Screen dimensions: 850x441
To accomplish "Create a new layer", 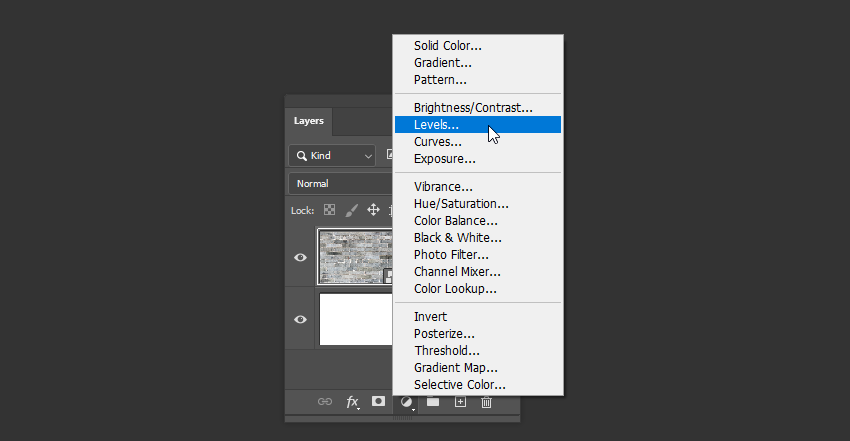I will point(460,402).
